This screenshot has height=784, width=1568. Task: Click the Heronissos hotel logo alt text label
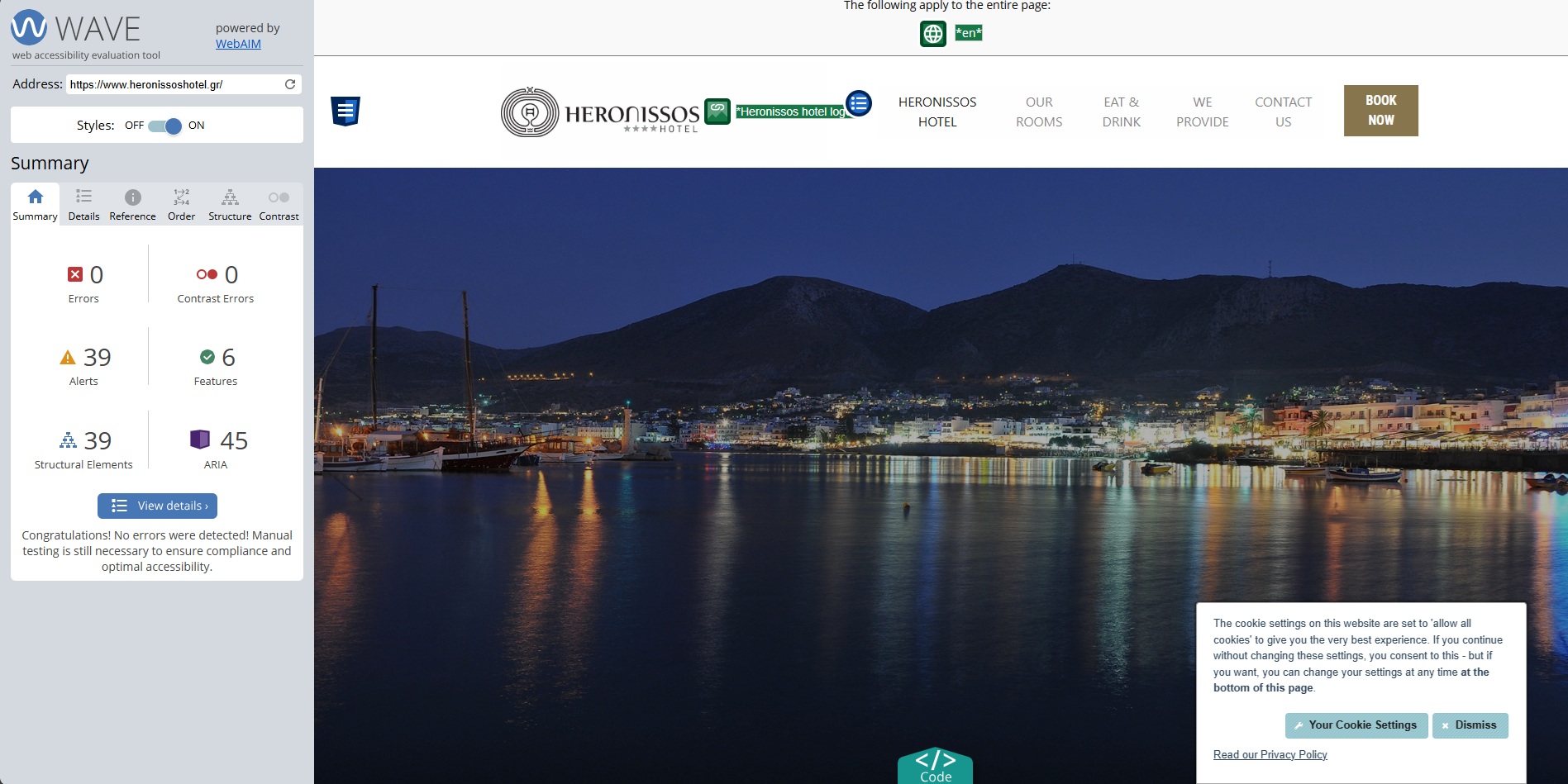pos(791,112)
